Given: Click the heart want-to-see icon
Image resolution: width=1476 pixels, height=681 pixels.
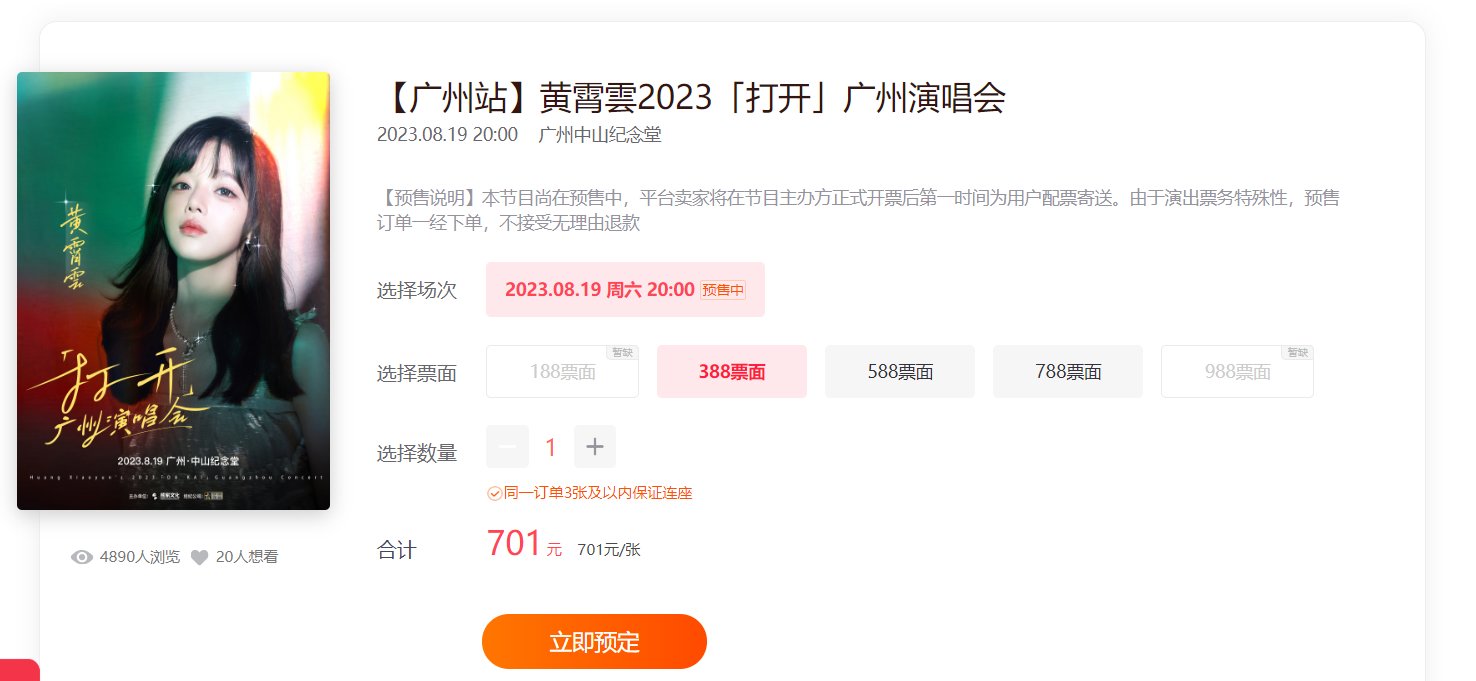Looking at the screenshot, I should [x=199, y=557].
